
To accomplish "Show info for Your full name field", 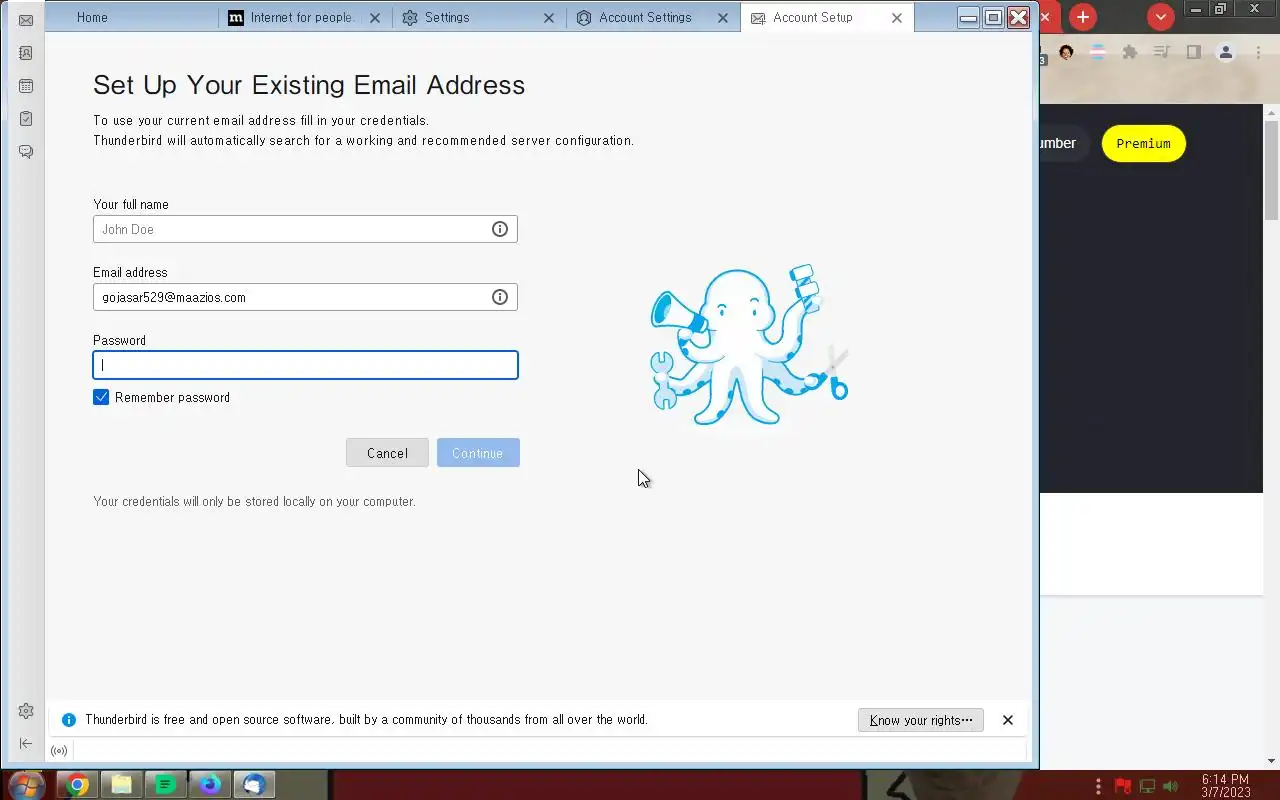I will [x=500, y=229].
